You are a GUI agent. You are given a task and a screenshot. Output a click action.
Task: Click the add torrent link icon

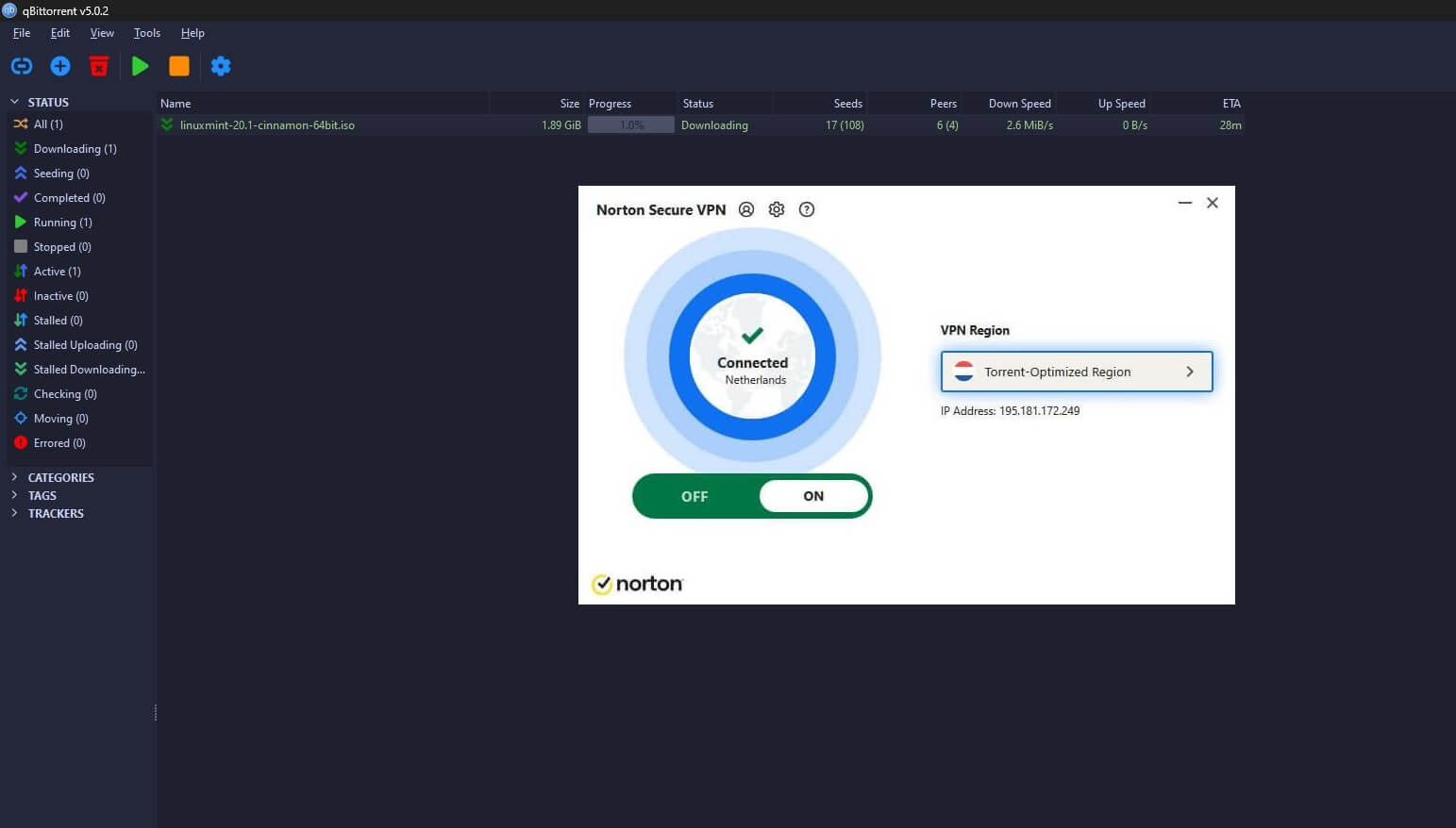[21, 66]
